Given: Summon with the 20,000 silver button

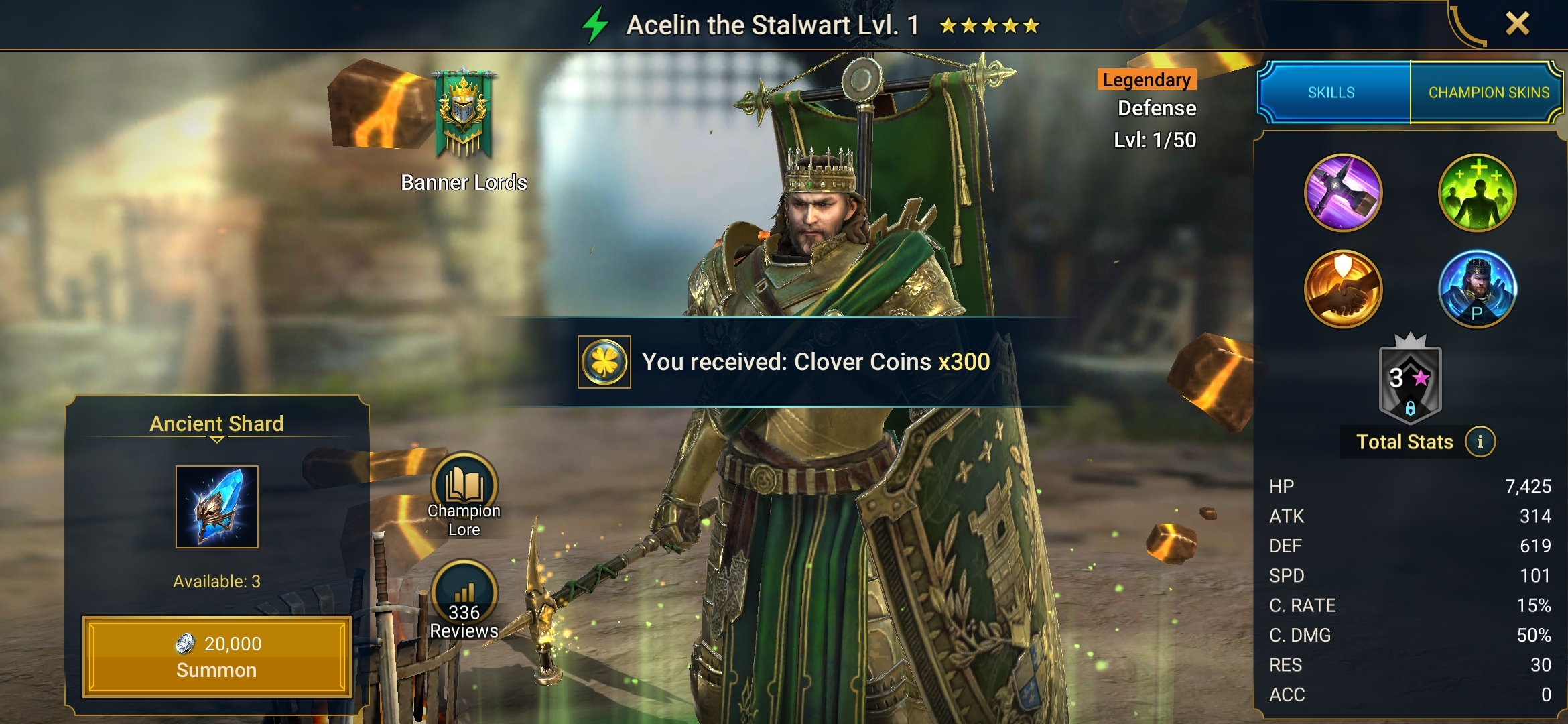Looking at the screenshot, I should tap(216, 656).
